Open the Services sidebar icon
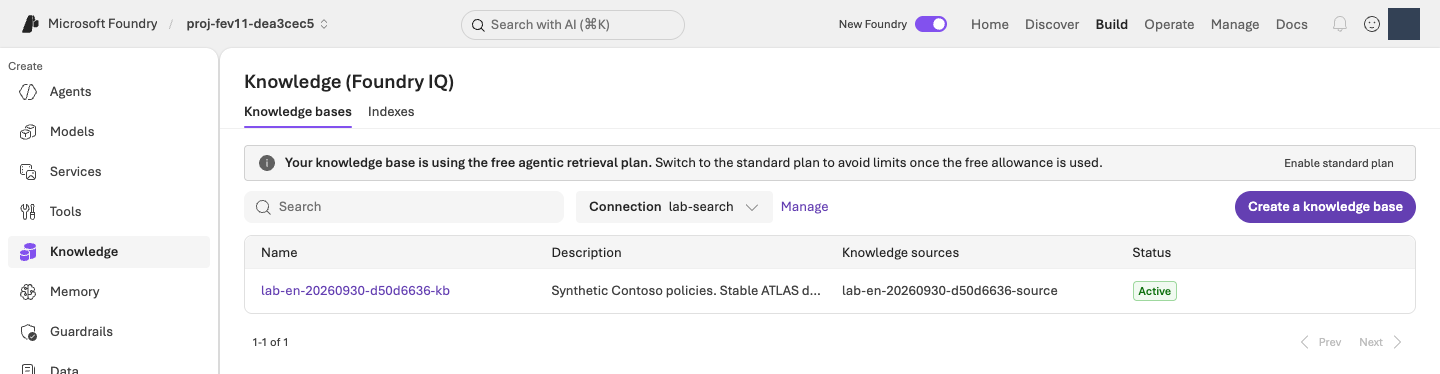1440x374 pixels. tap(29, 172)
